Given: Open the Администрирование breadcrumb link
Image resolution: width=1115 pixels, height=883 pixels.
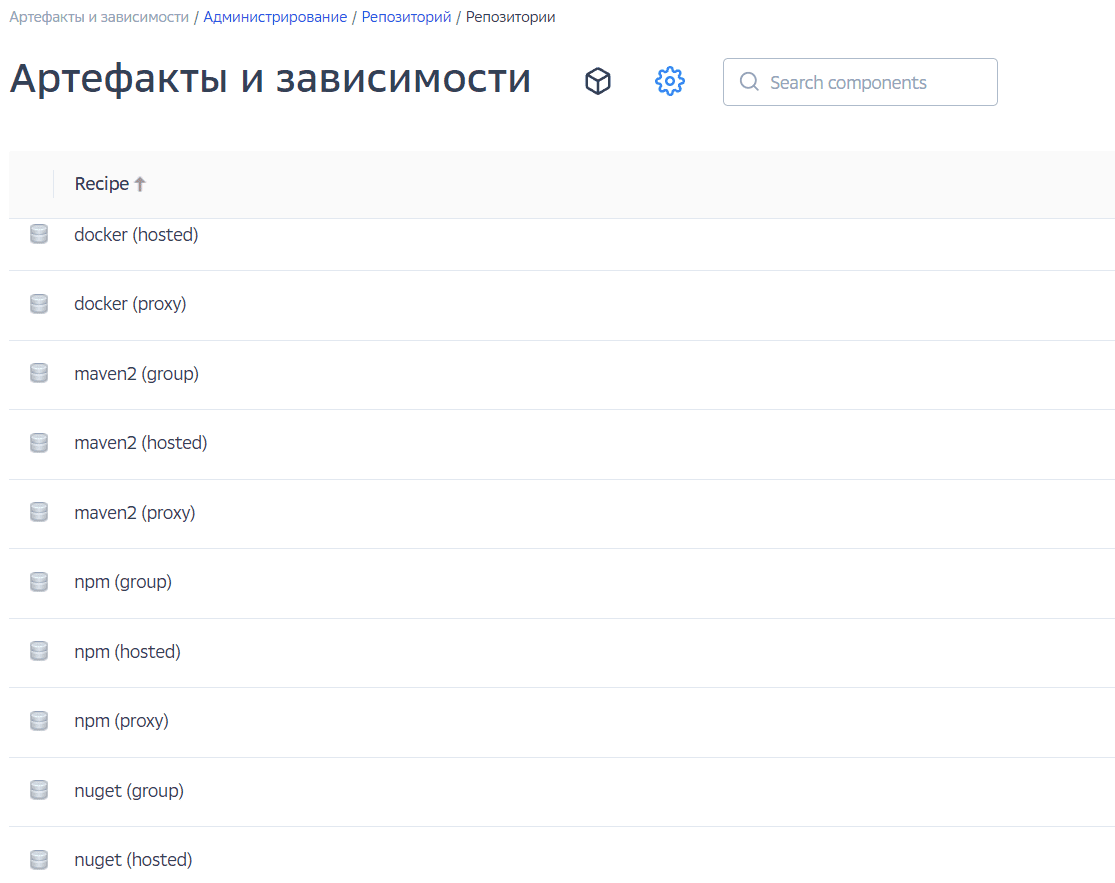Looking at the screenshot, I should point(276,16).
